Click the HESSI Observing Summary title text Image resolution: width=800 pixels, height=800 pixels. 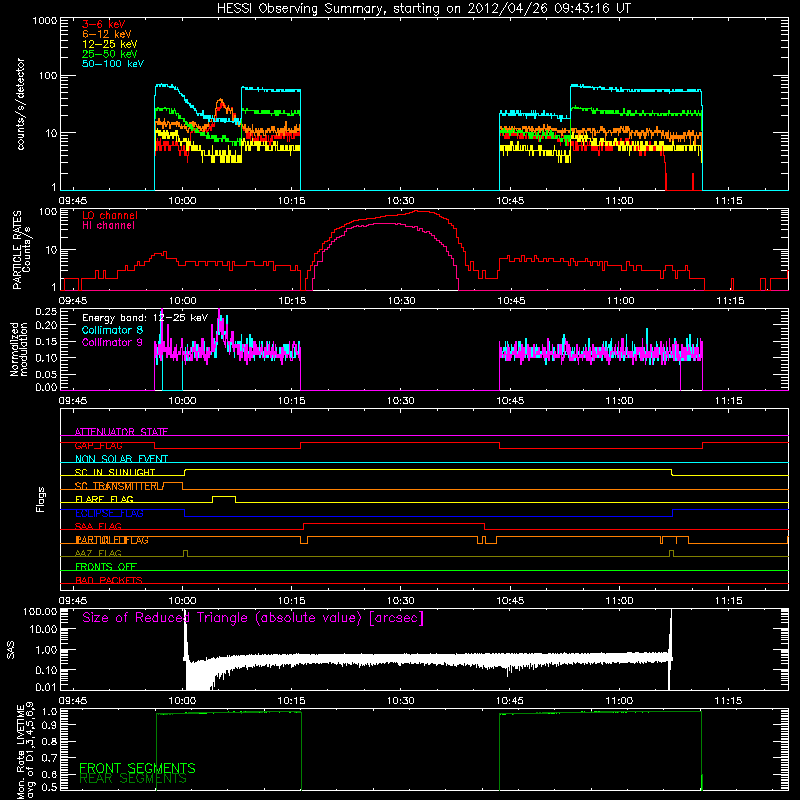point(423,9)
